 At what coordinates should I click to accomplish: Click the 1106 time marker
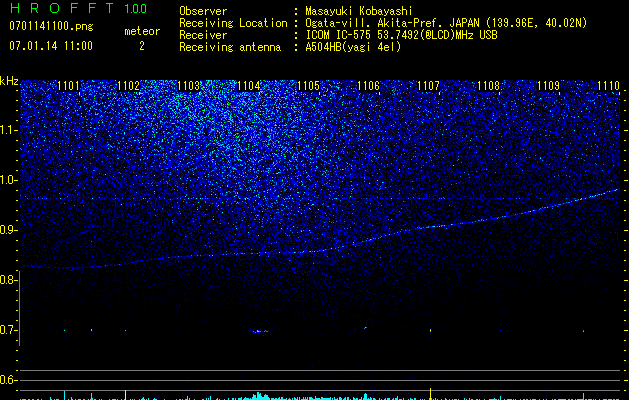368,86
